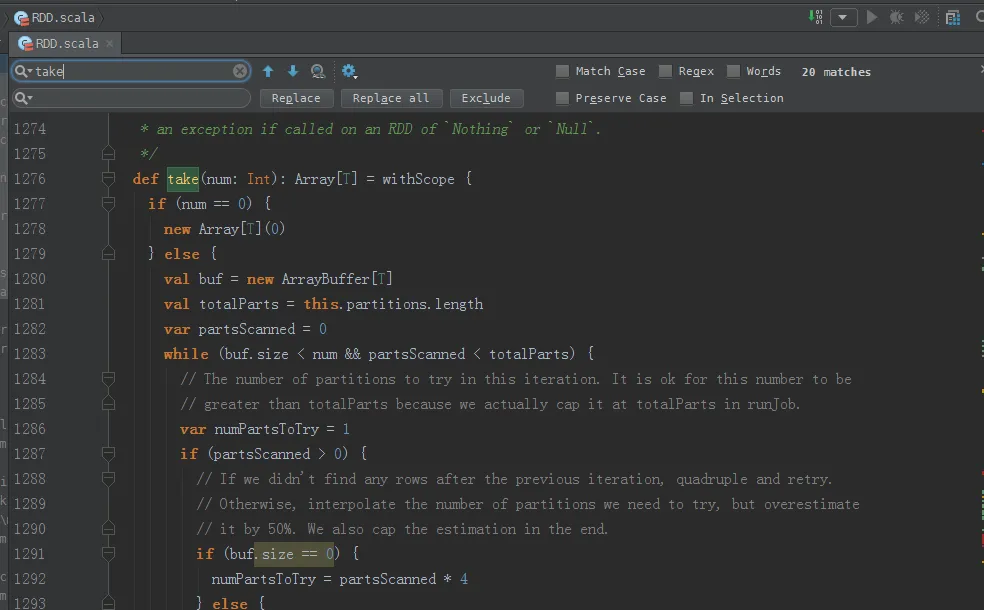Collapse fold marker at line 1291
The image size is (984, 610).
(x=109, y=554)
